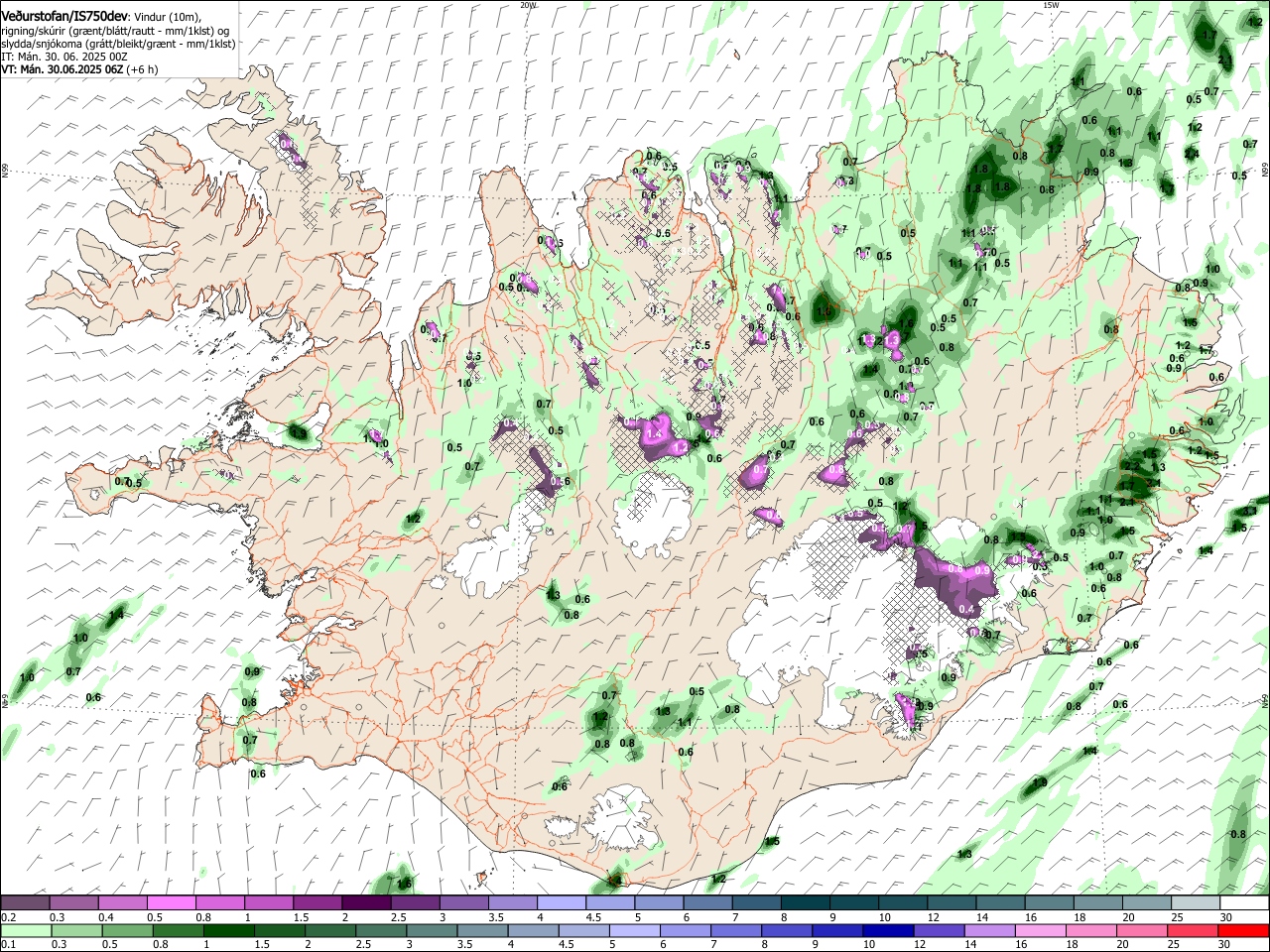
Task: Click the bright red 30 swatch, lower legend row
Action: 1244,930
